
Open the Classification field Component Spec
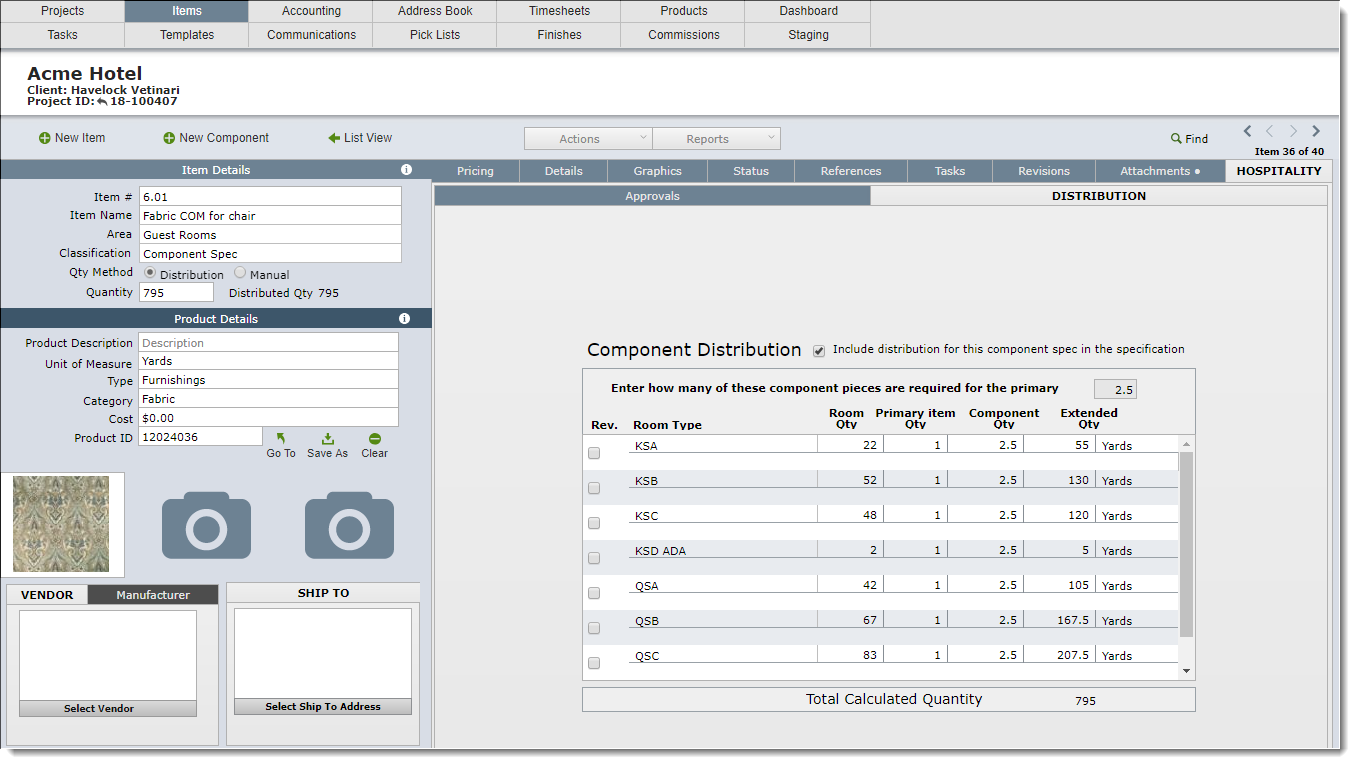click(x=270, y=253)
